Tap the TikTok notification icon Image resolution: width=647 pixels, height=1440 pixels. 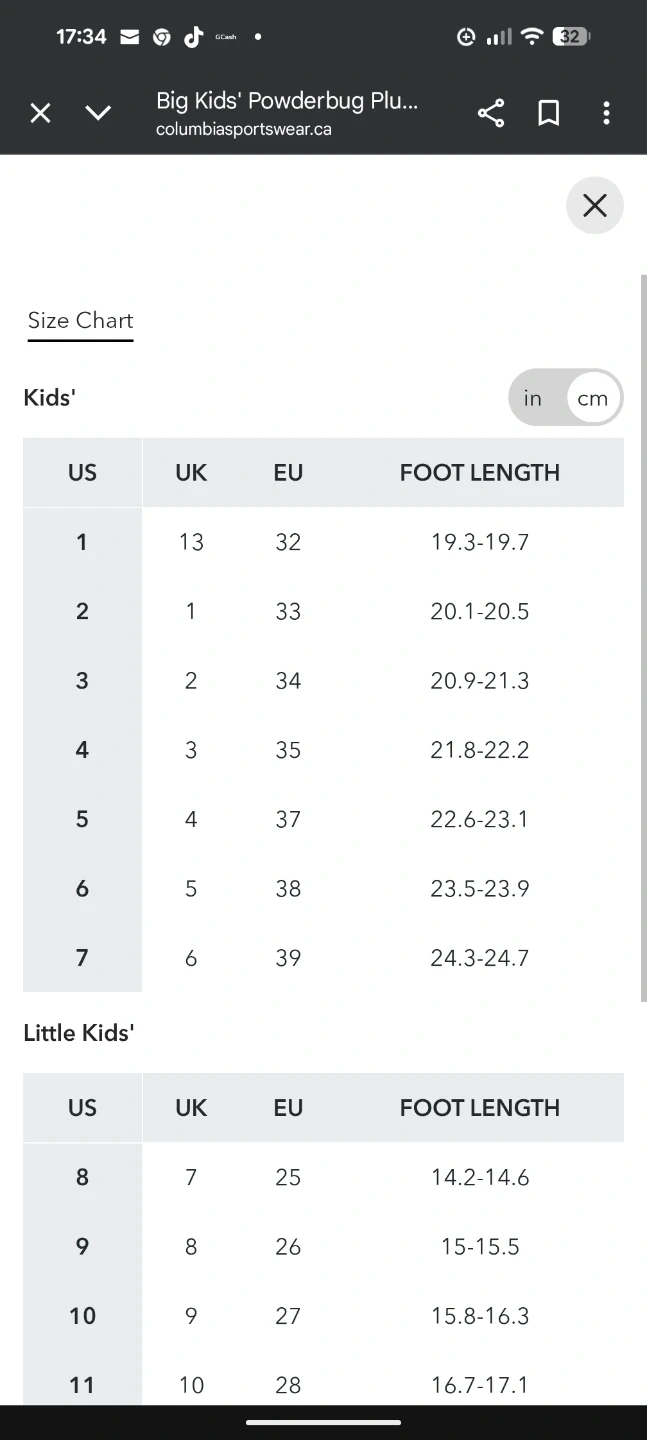click(193, 37)
